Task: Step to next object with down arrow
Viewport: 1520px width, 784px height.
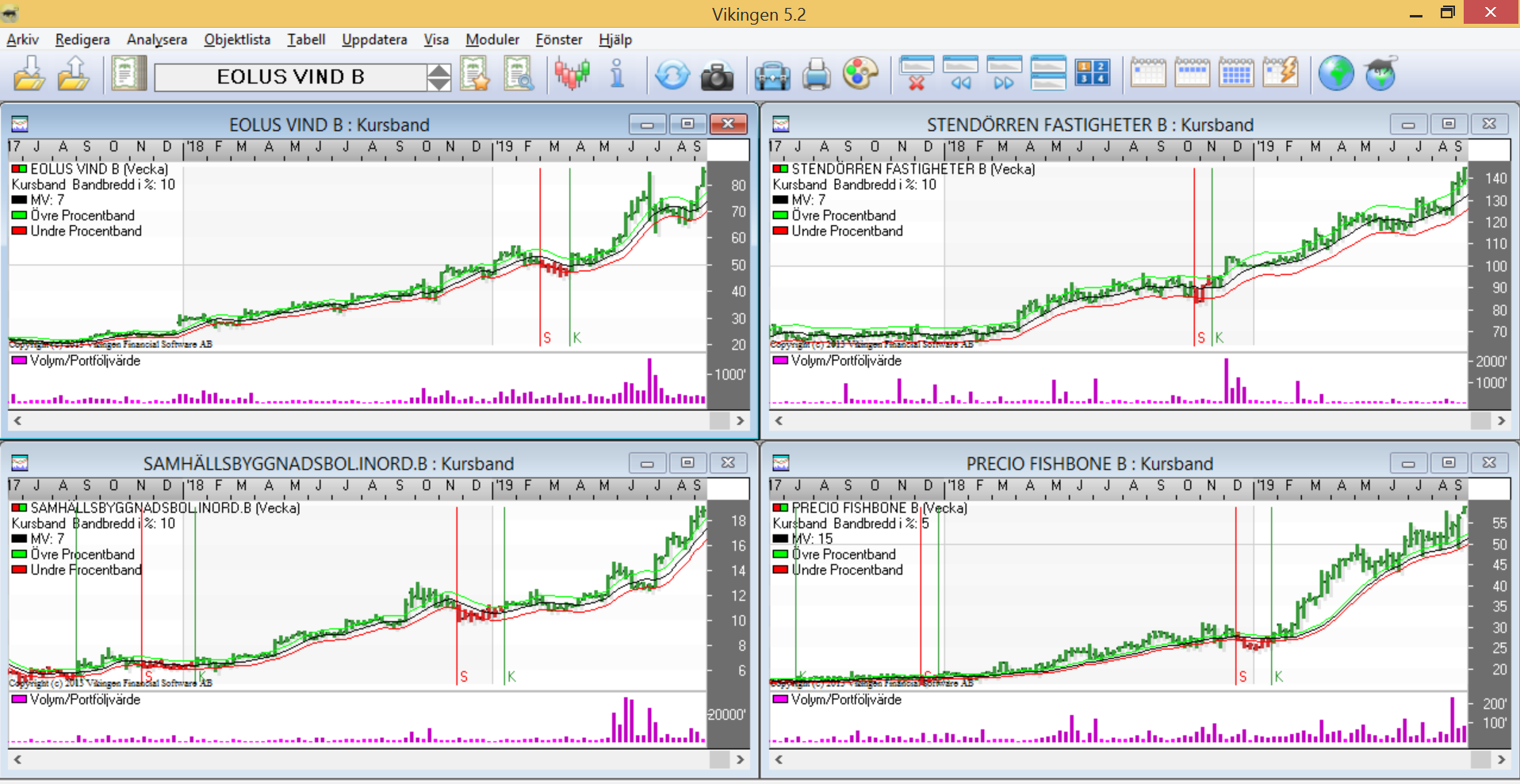Action: click(x=438, y=84)
